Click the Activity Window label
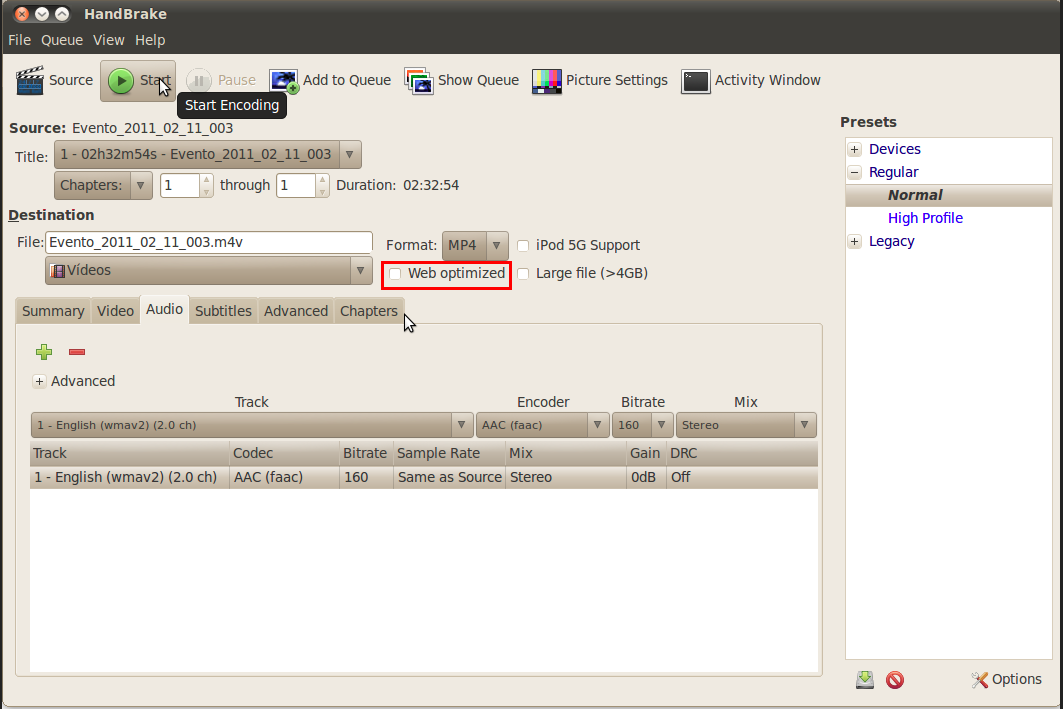Screen dimensions: 1063x709 point(767,80)
